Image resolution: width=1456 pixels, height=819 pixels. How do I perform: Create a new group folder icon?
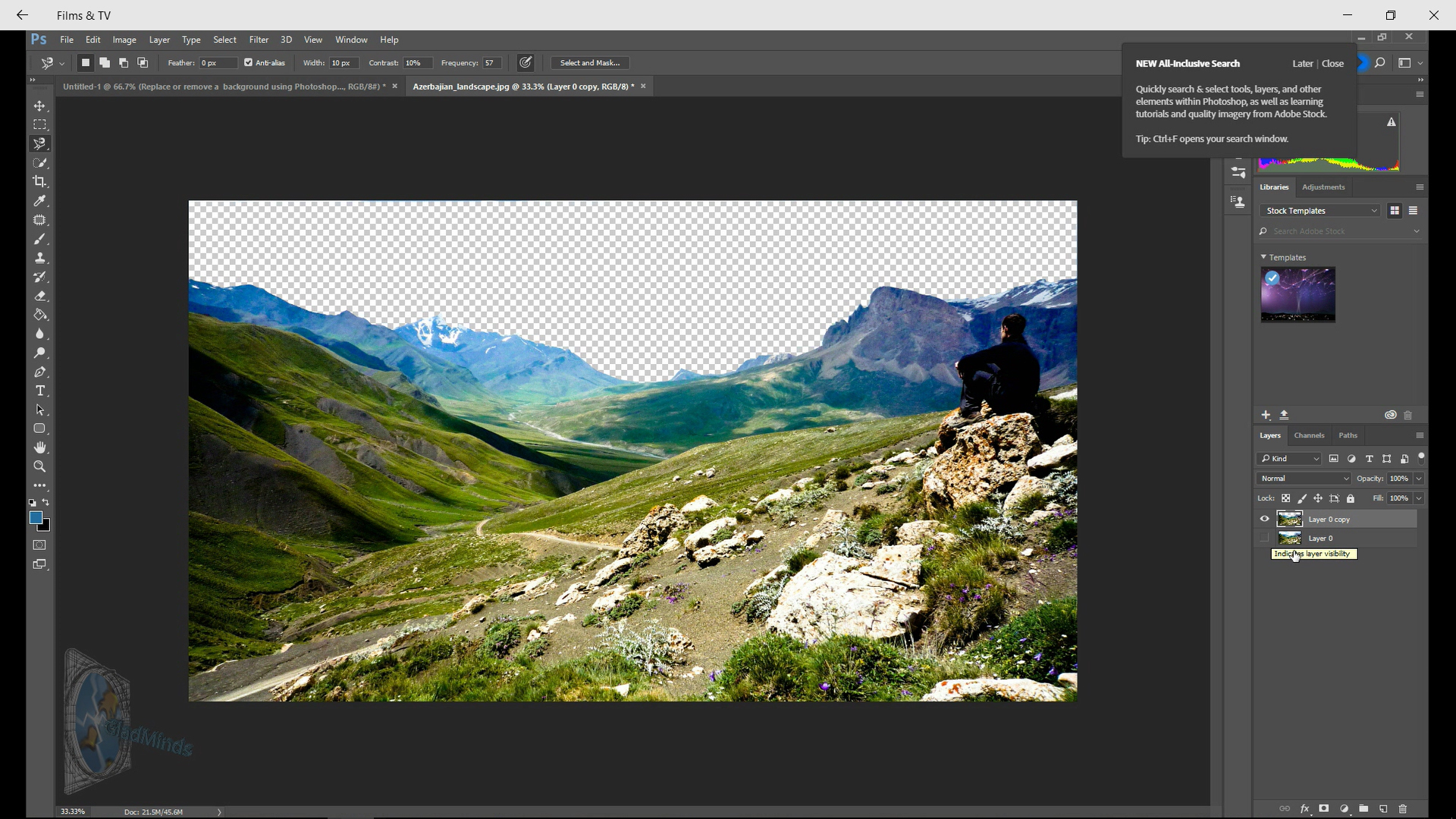point(1363,808)
